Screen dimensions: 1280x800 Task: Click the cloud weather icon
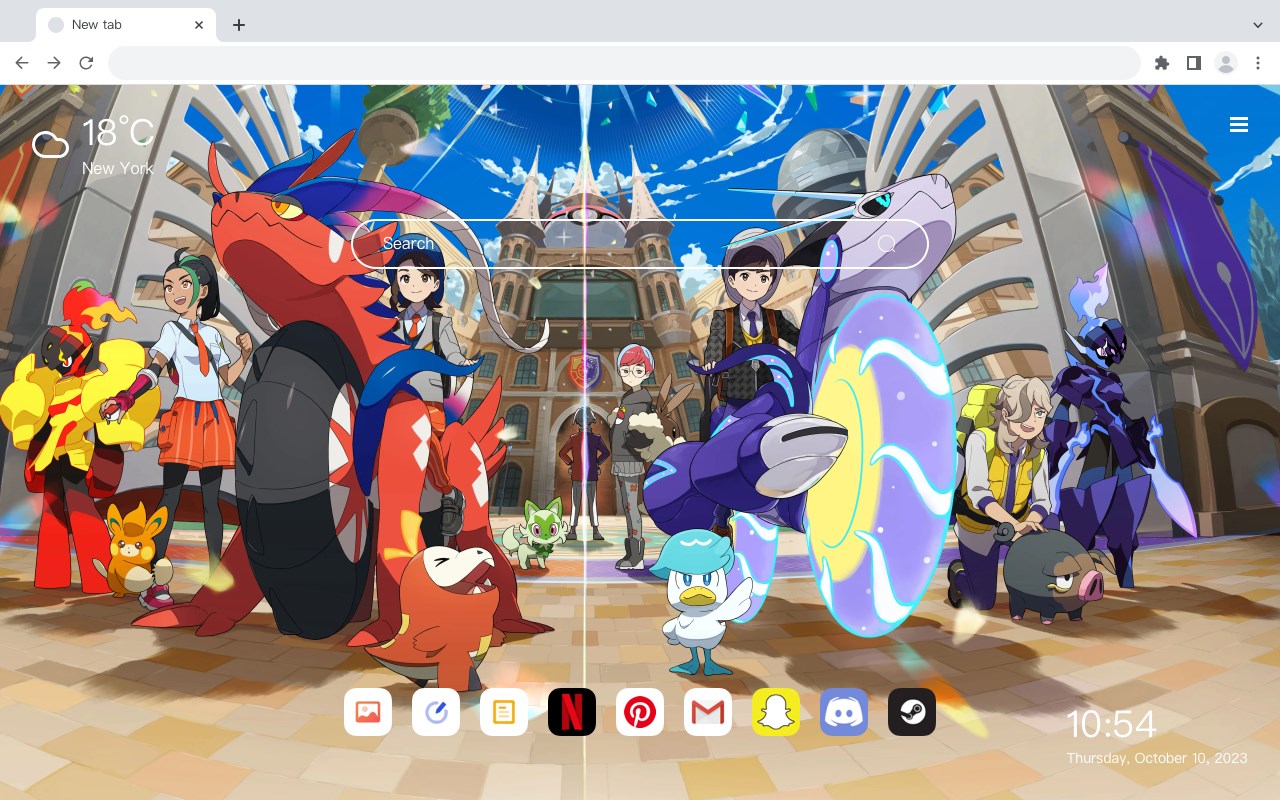(x=50, y=146)
